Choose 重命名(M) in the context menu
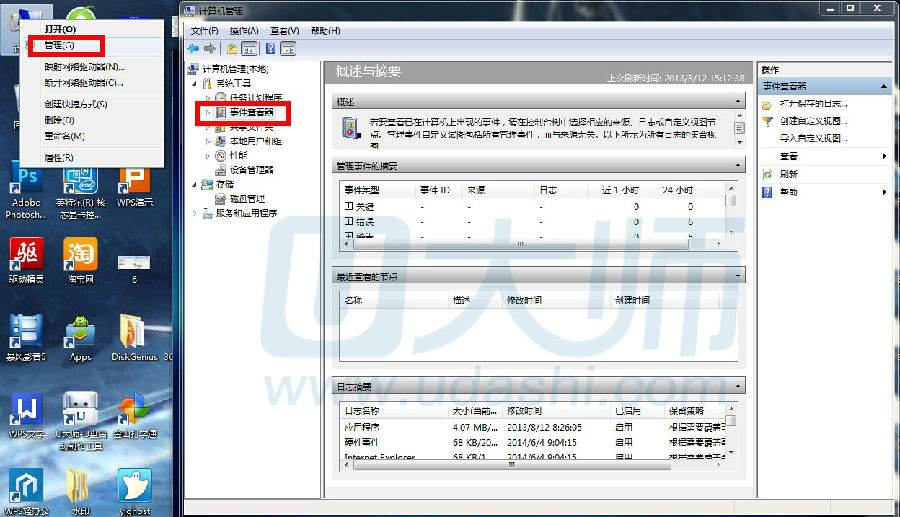The height and width of the screenshot is (517, 900). click(64, 136)
